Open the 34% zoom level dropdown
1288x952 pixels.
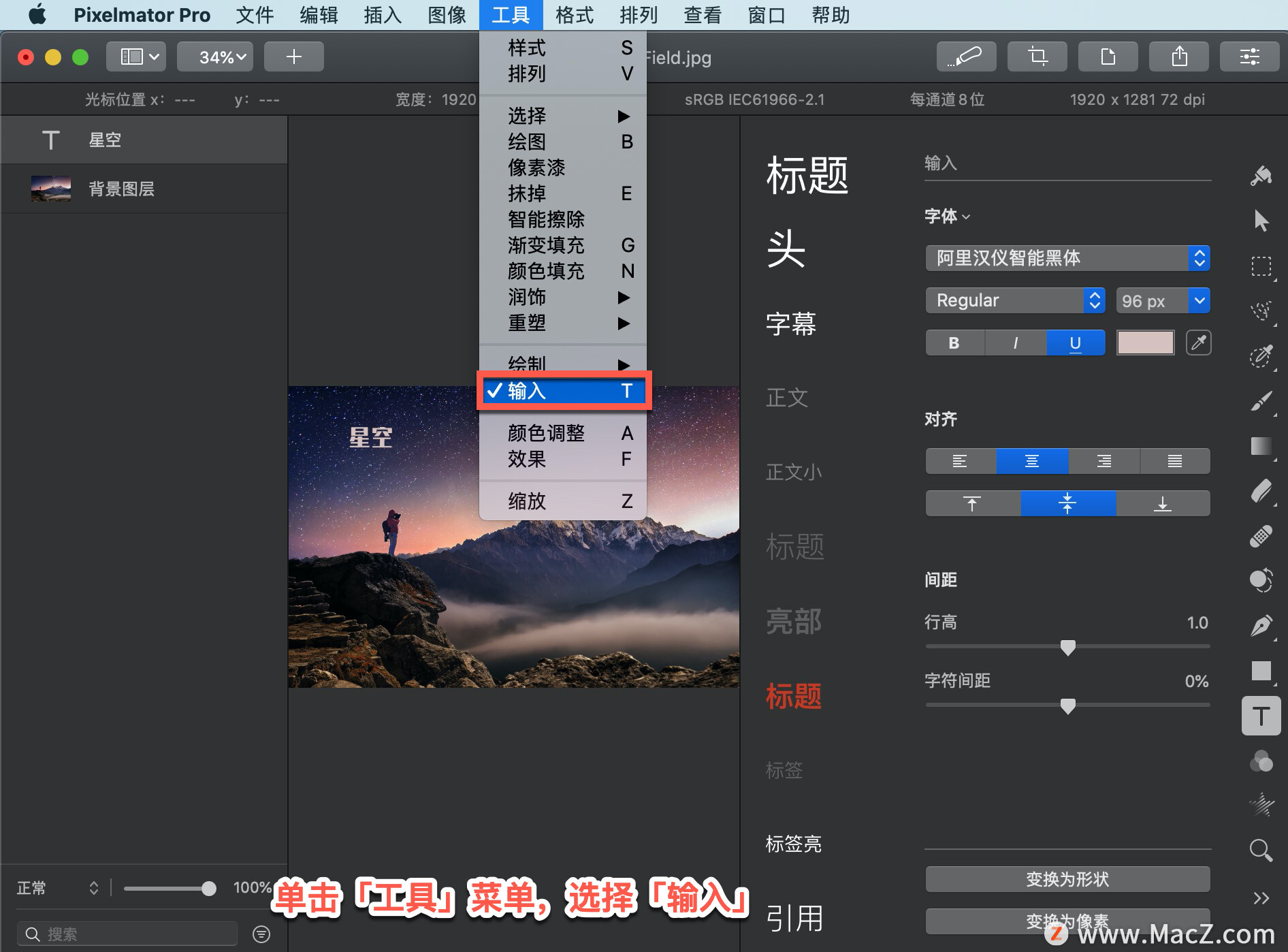[215, 57]
